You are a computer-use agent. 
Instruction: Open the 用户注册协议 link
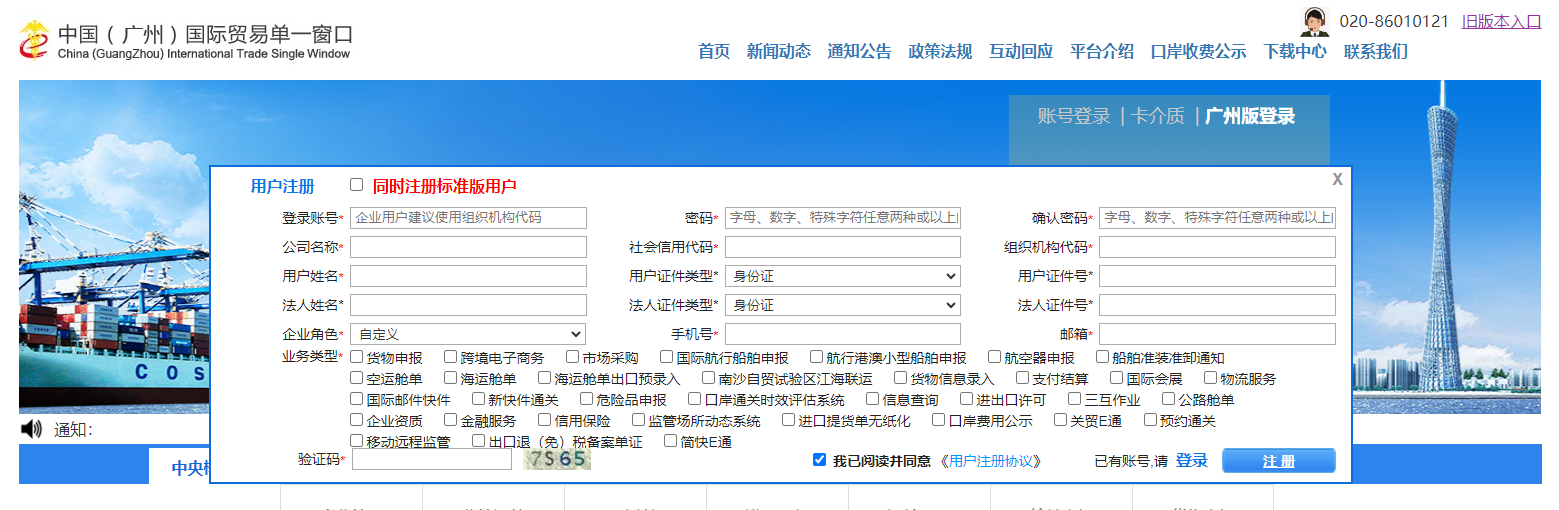[995, 461]
